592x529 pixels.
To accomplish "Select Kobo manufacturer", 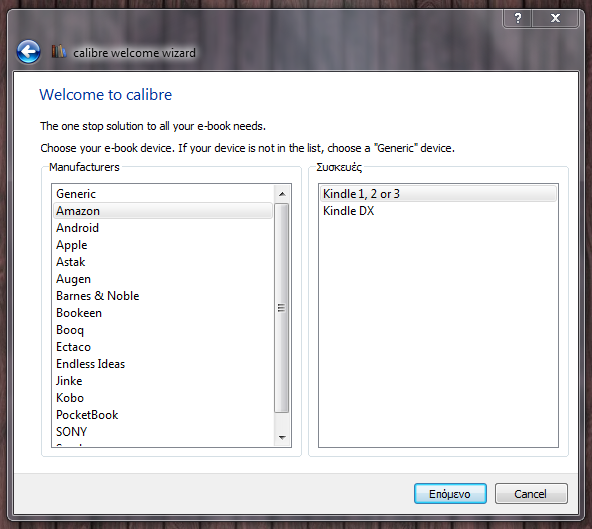I will coord(163,398).
